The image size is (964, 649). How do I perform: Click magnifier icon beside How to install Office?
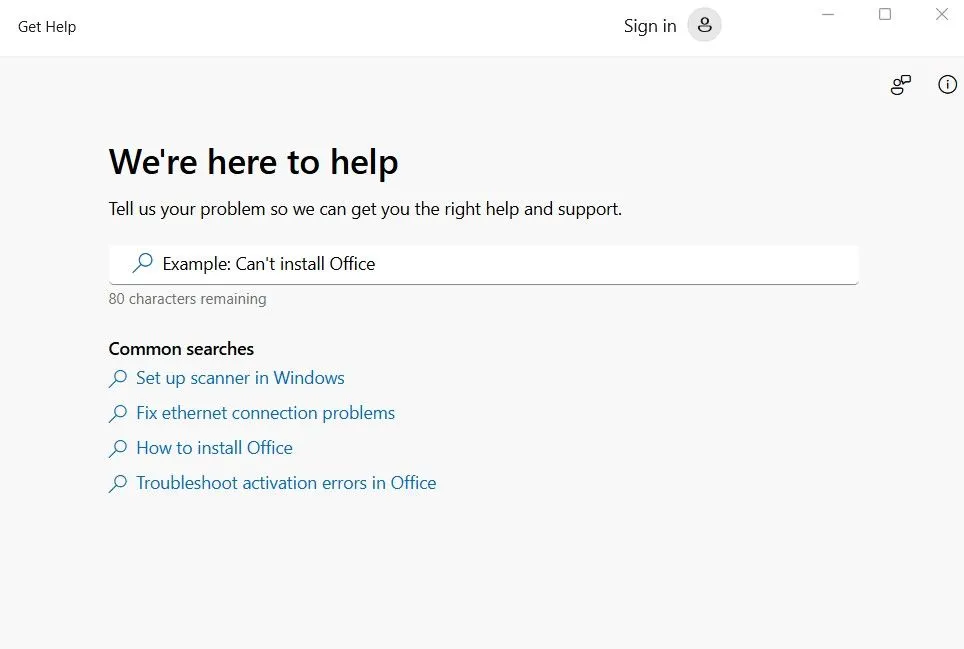pyautogui.click(x=117, y=448)
